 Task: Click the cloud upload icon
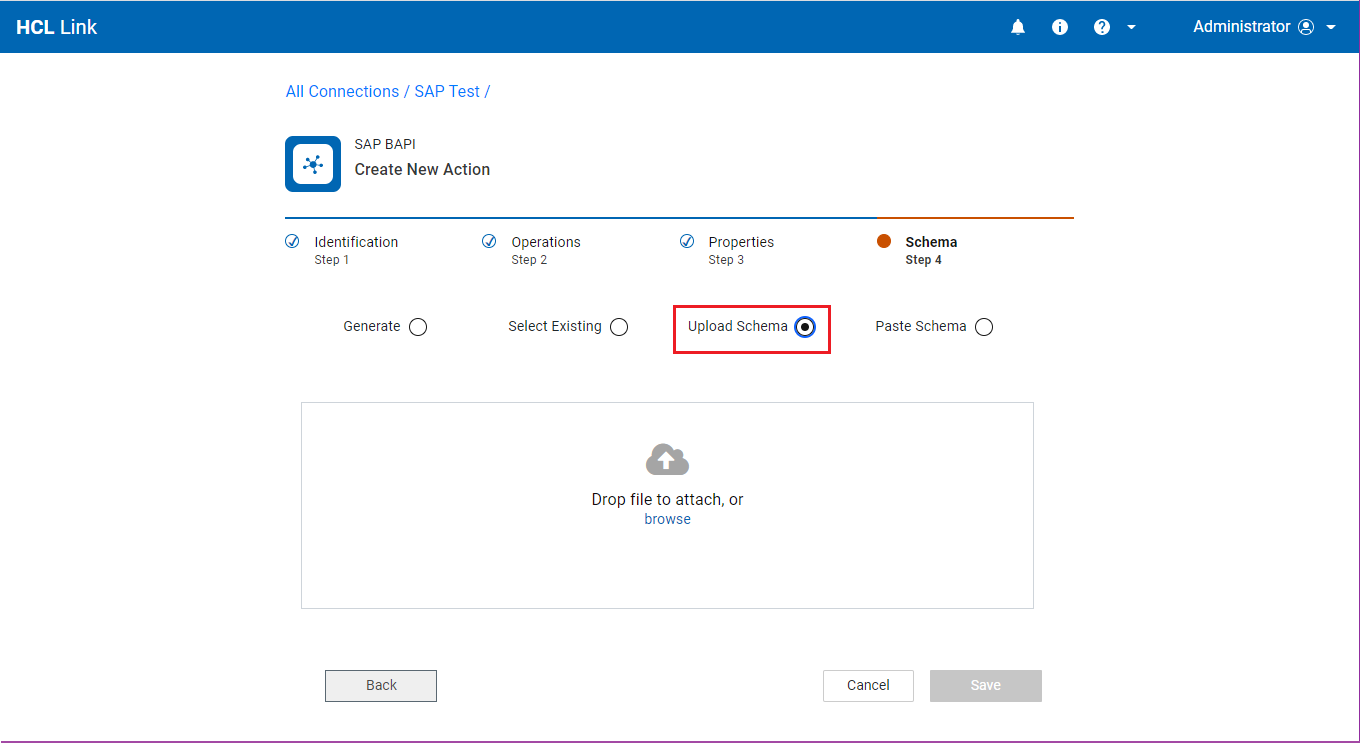click(x=667, y=459)
